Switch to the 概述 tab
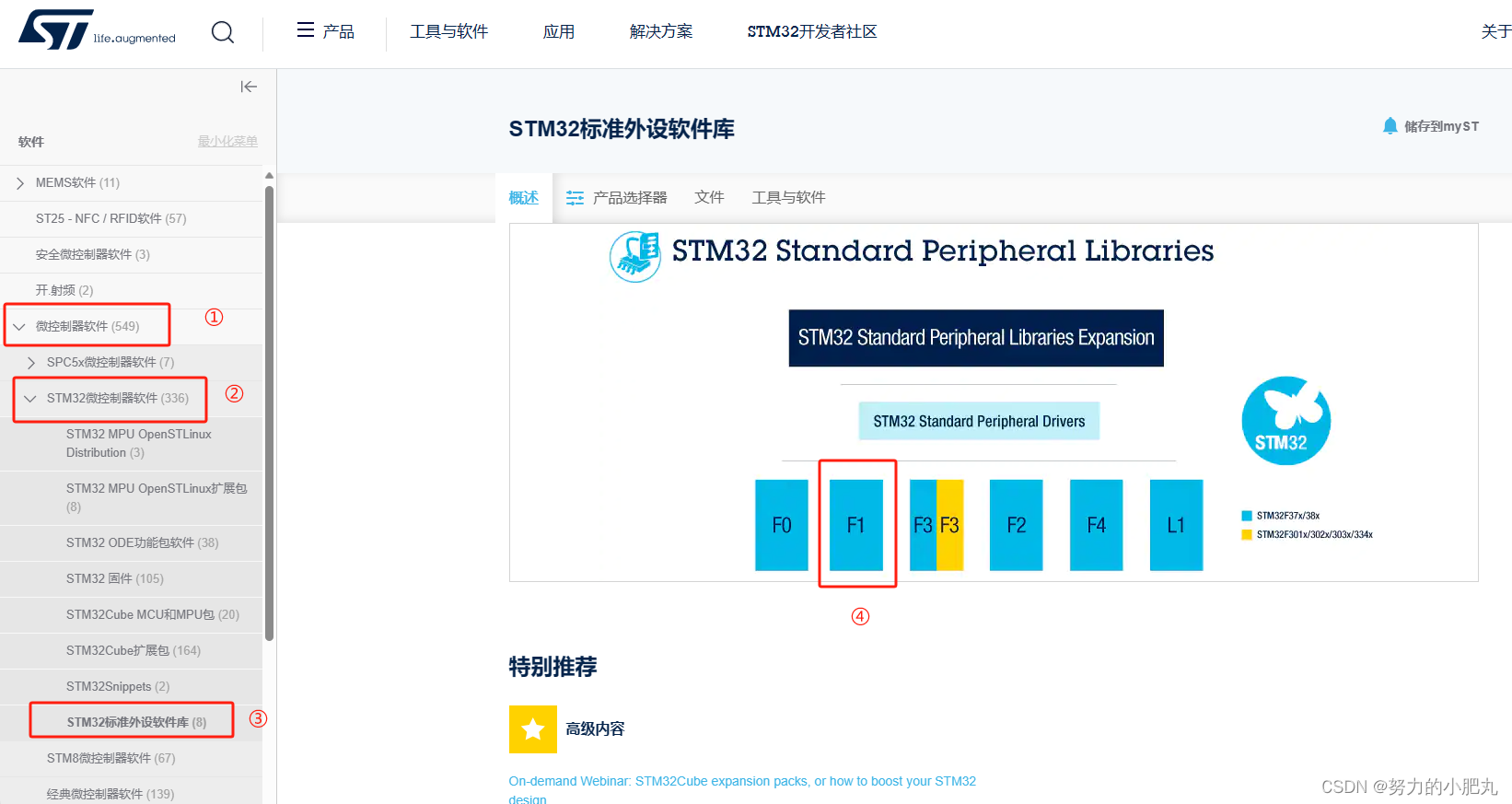This screenshot has height=804, width=1512. point(524,197)
